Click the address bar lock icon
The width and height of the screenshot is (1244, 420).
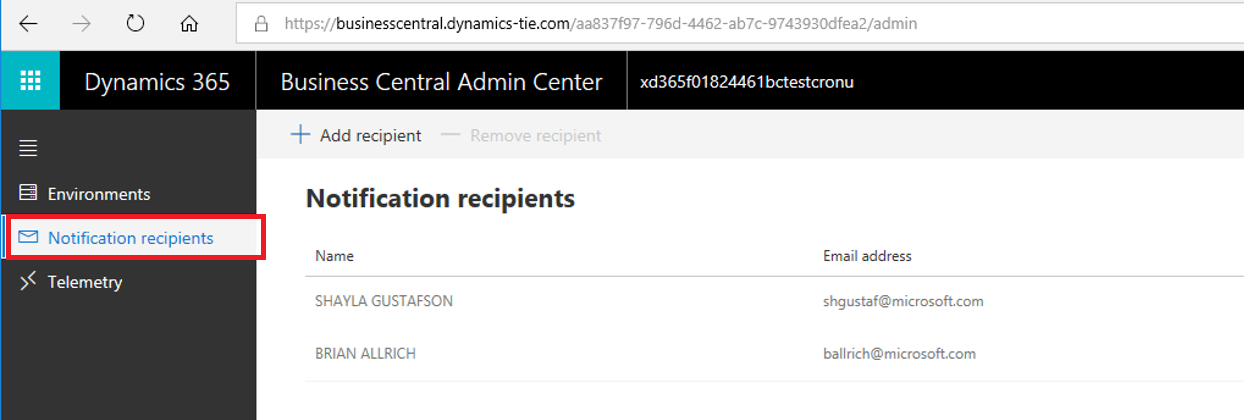(262, 23)
